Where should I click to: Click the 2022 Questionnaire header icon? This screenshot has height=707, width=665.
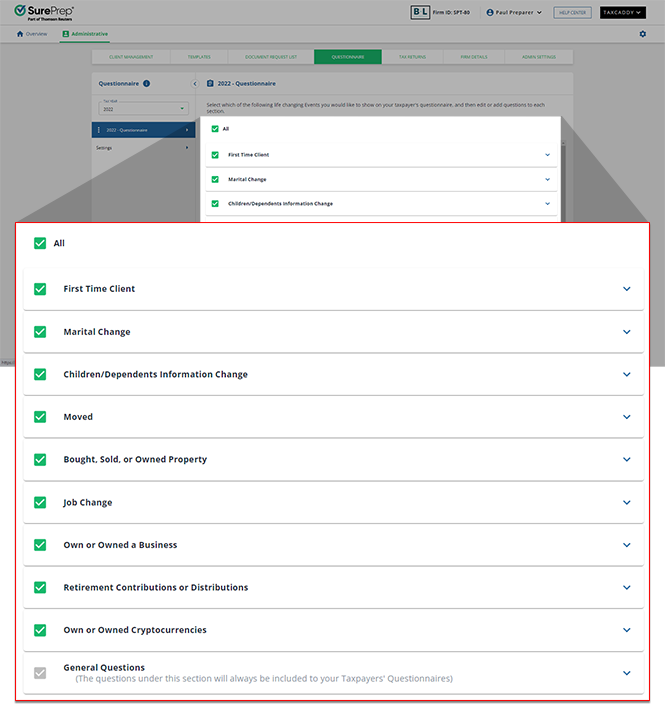pos(210,84)
